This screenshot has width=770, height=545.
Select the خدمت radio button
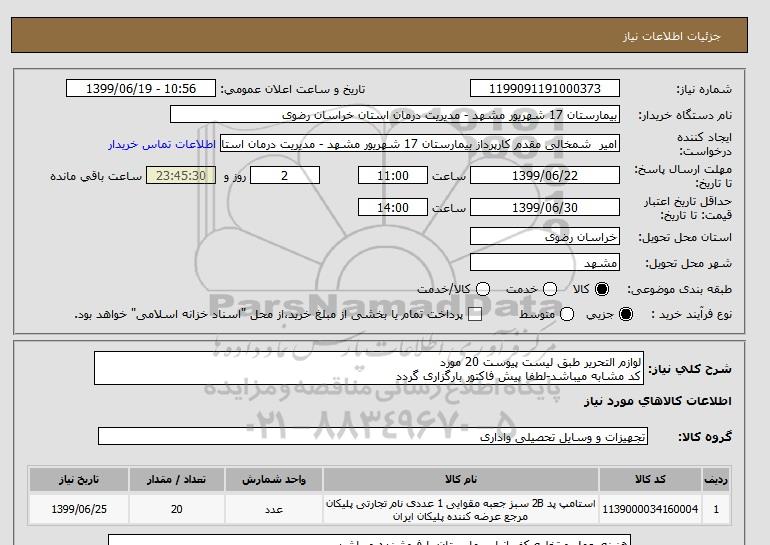click(x=550, y=289)
